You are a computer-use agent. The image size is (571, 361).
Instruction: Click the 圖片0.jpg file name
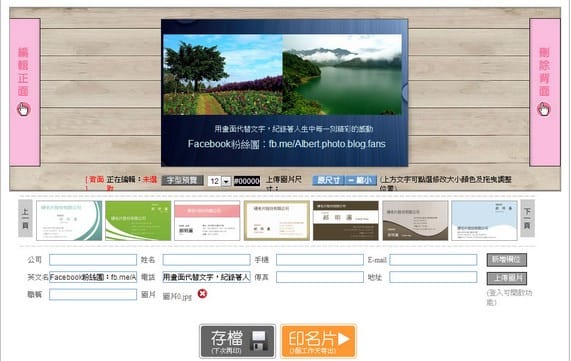coord(177,297)
